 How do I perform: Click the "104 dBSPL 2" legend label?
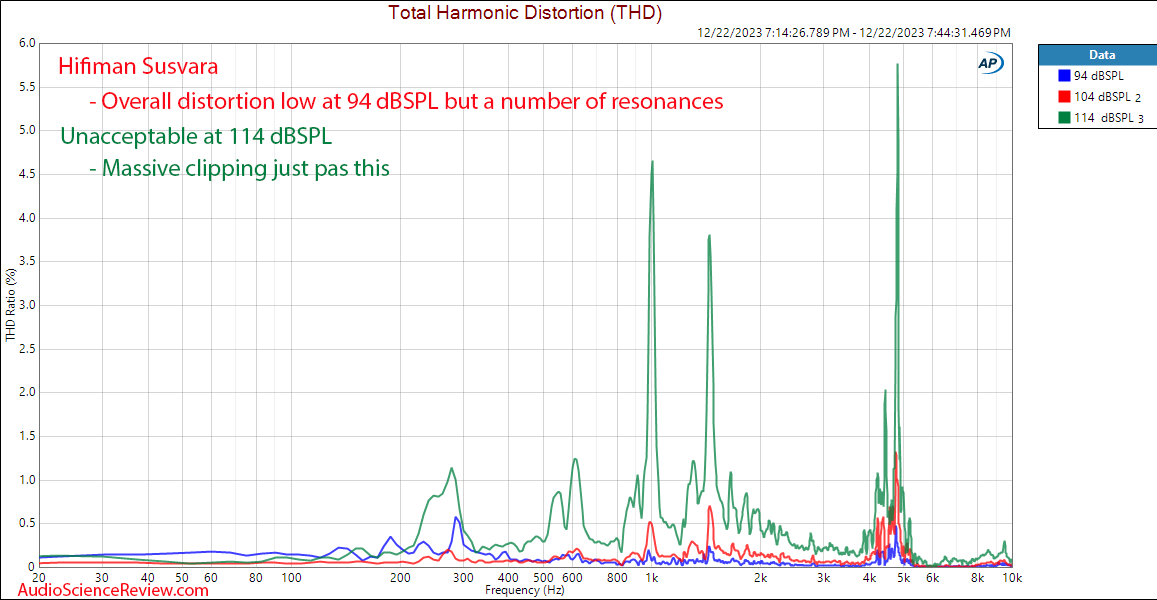[1108, 97]
